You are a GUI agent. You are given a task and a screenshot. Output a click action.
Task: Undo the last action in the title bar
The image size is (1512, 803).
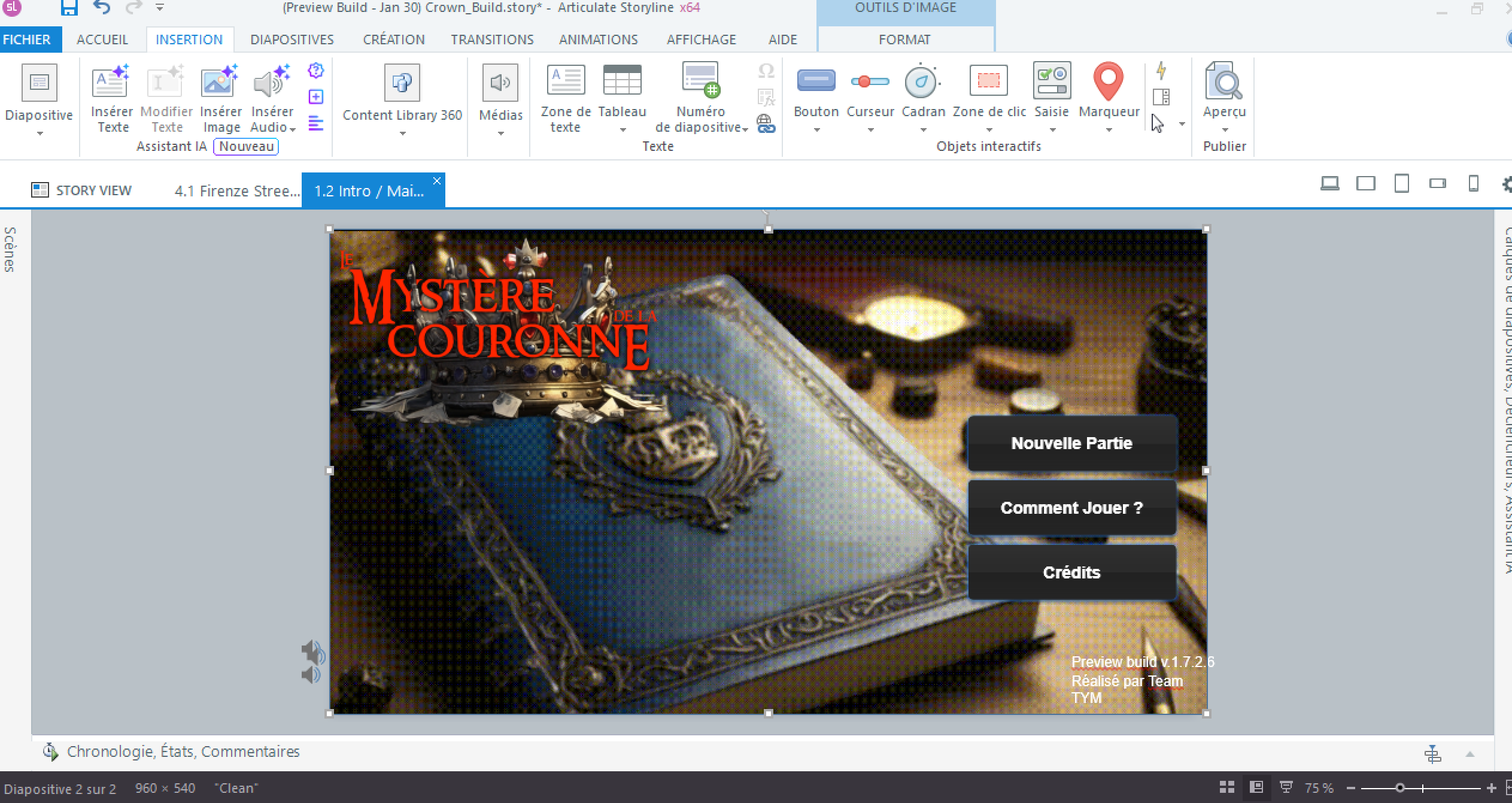click(x=102, y=8)
